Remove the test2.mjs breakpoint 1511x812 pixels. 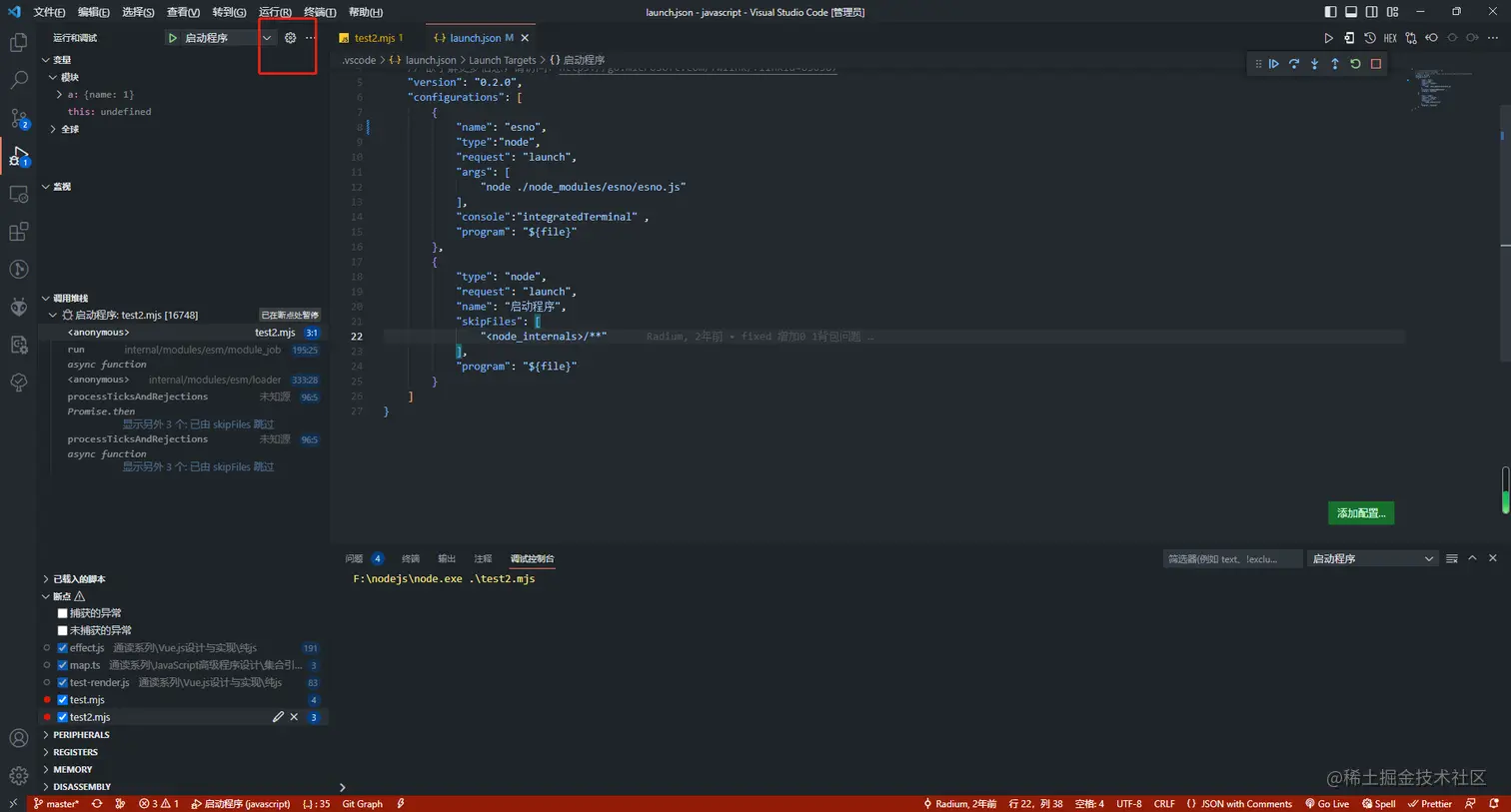click(294, 717)
